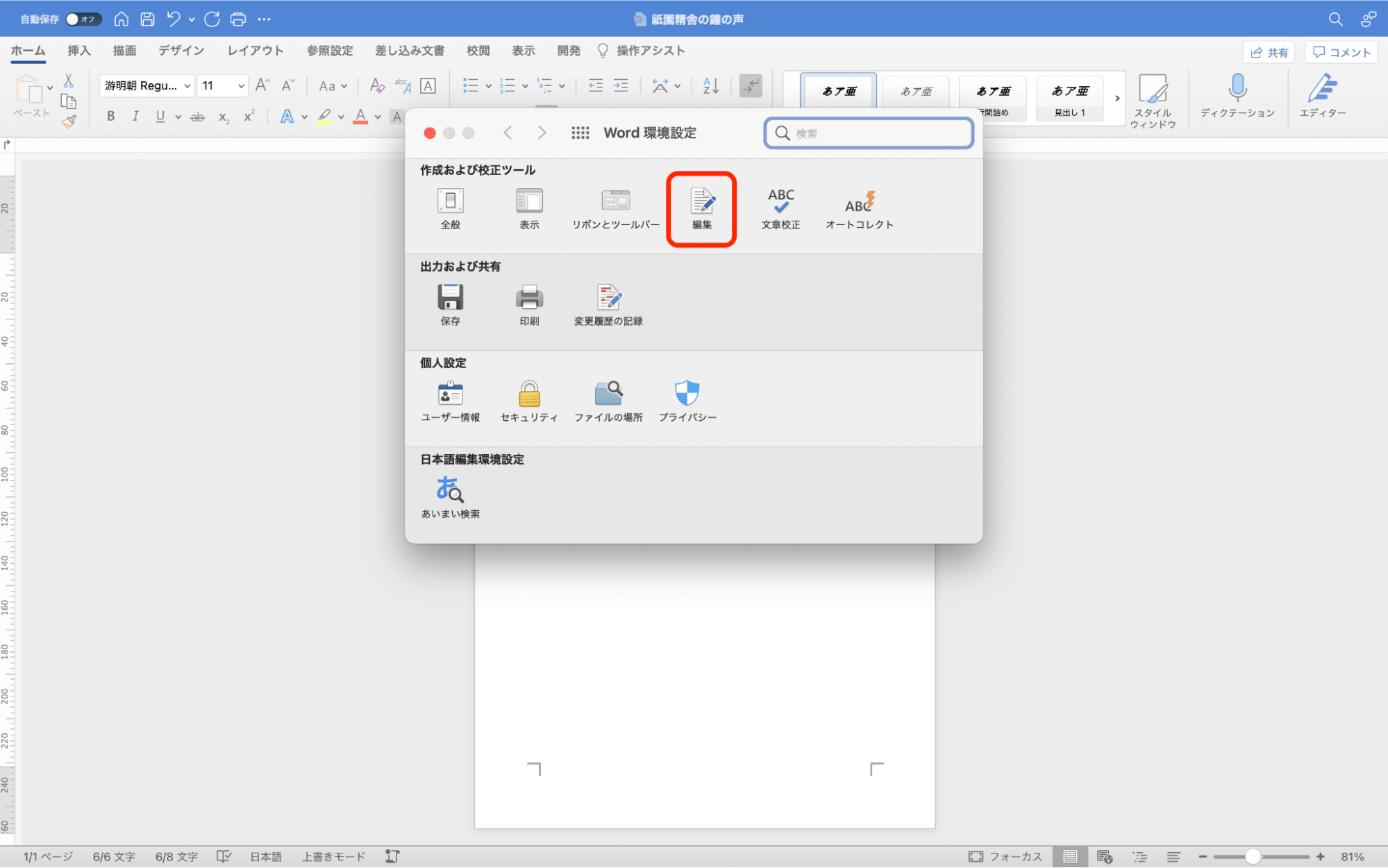1388x868 pixels.
Task: Toggle strikethrough formatting
Action: click(198, 117)
